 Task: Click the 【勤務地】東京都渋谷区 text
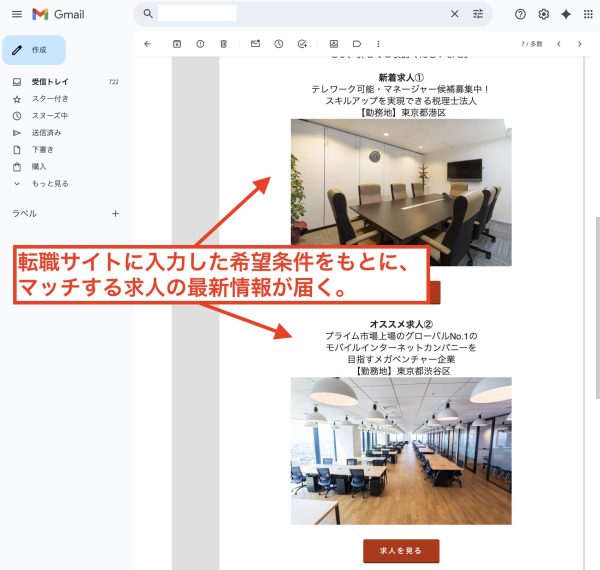(401, 371)
